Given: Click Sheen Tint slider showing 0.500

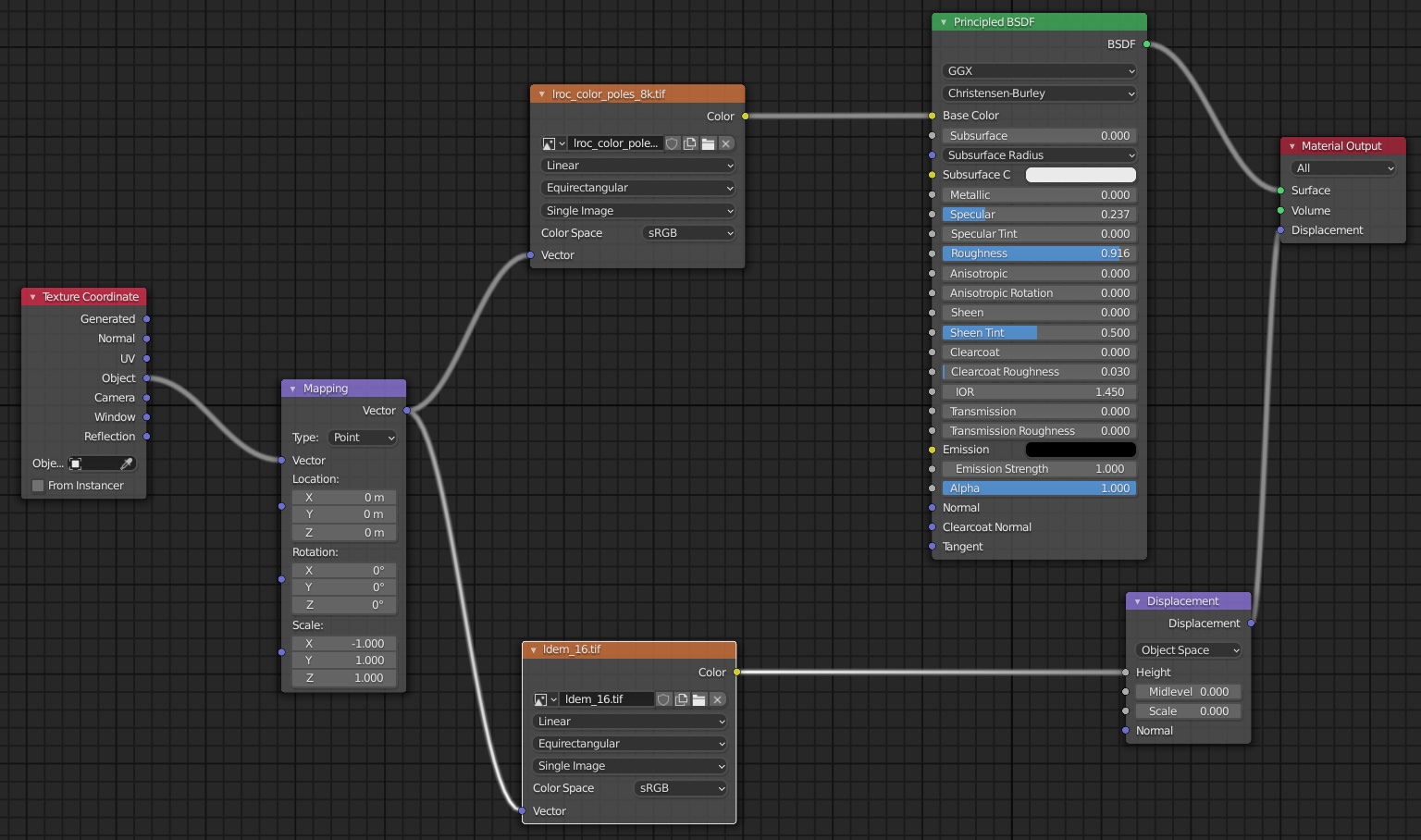Looking at the screenshot, I should click(1039, 333).
